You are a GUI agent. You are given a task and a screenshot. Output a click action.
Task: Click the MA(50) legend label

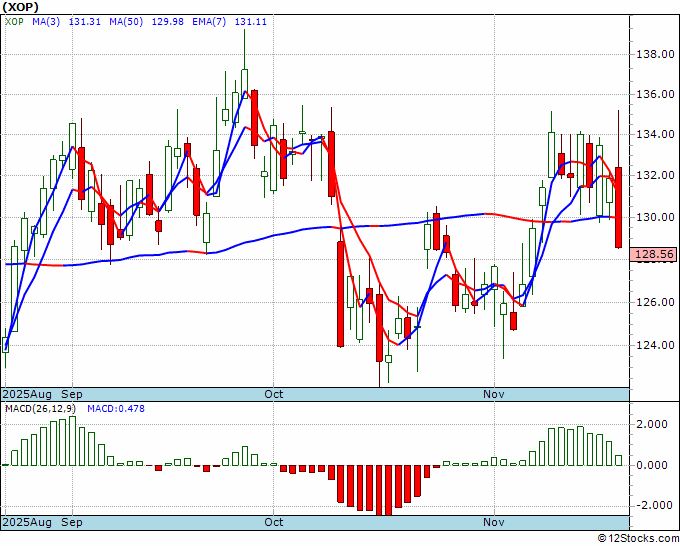pos(126,22)
